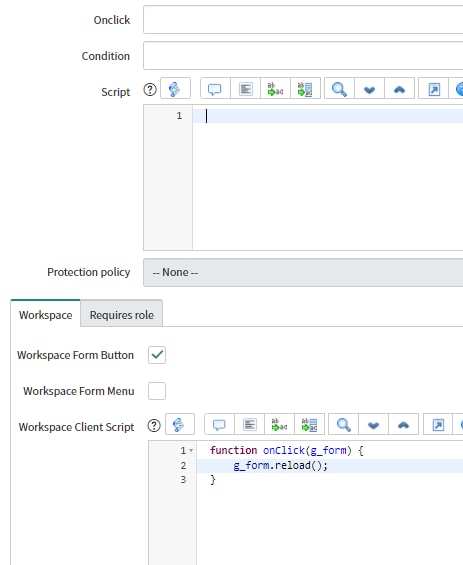This screenshot has height=565, width=463.
Task: Click inside the Script editor first line
Action: point(328,116)
